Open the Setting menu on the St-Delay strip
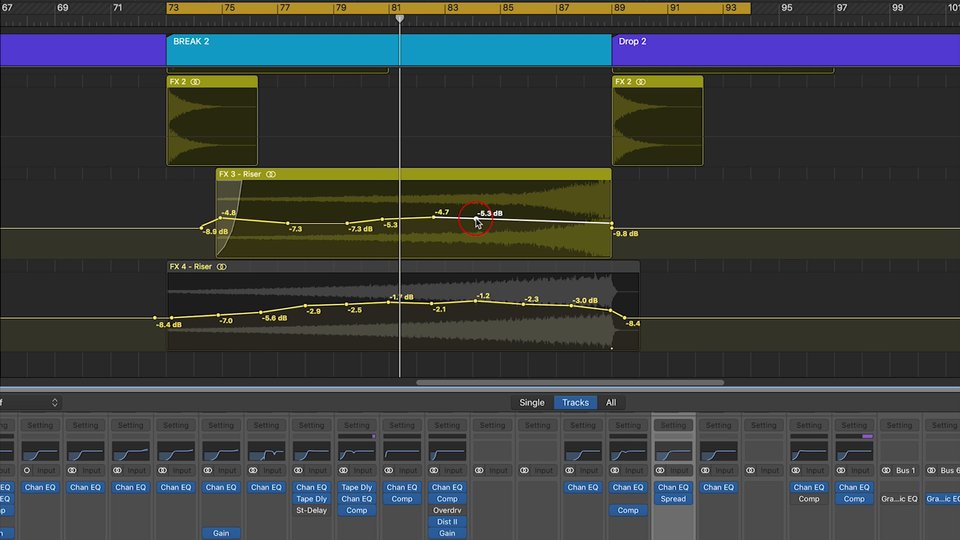This screenshot has height=540, width=960. tap(311, 425)
